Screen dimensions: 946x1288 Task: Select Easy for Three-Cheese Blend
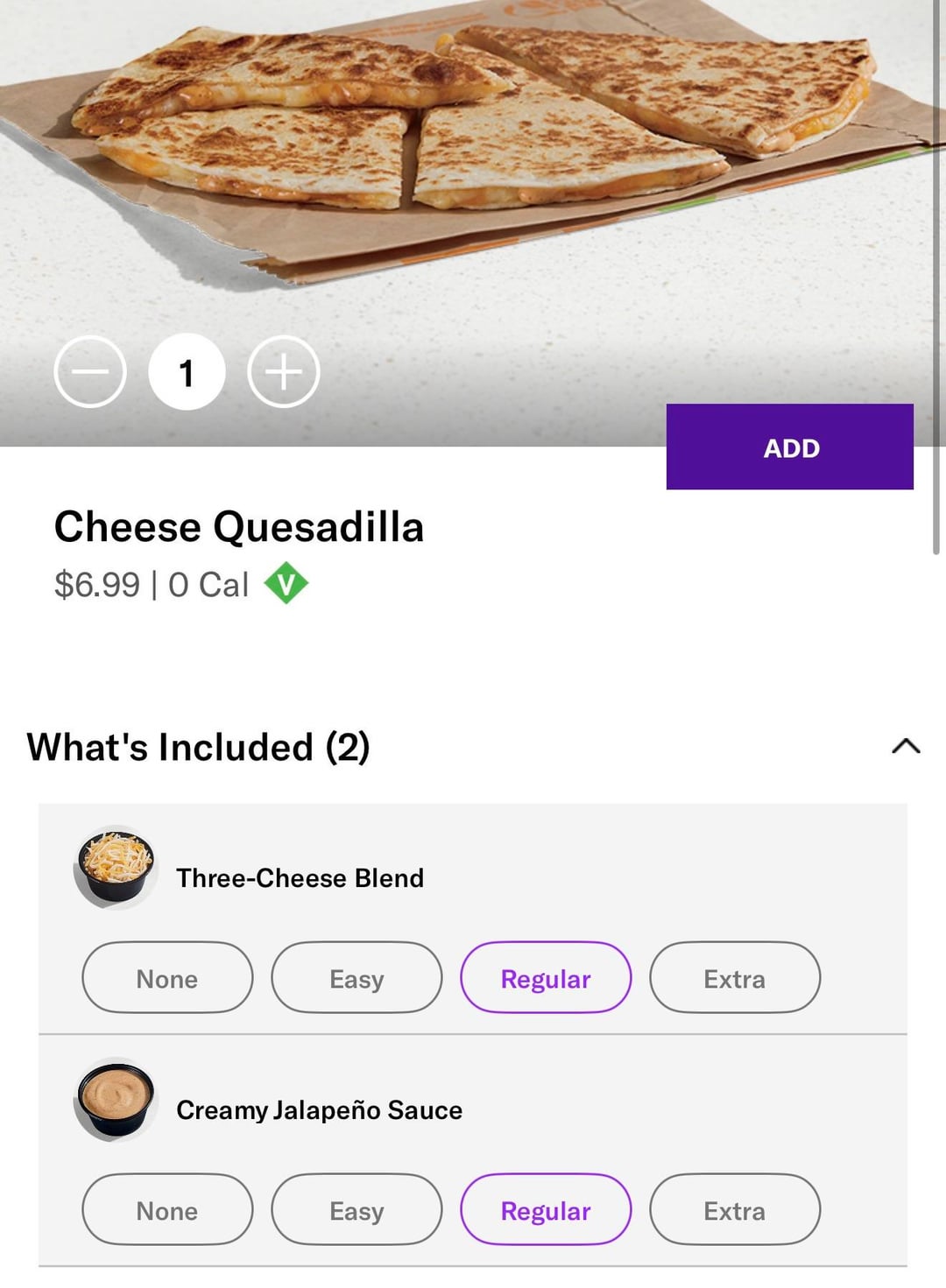coord(357,978)
